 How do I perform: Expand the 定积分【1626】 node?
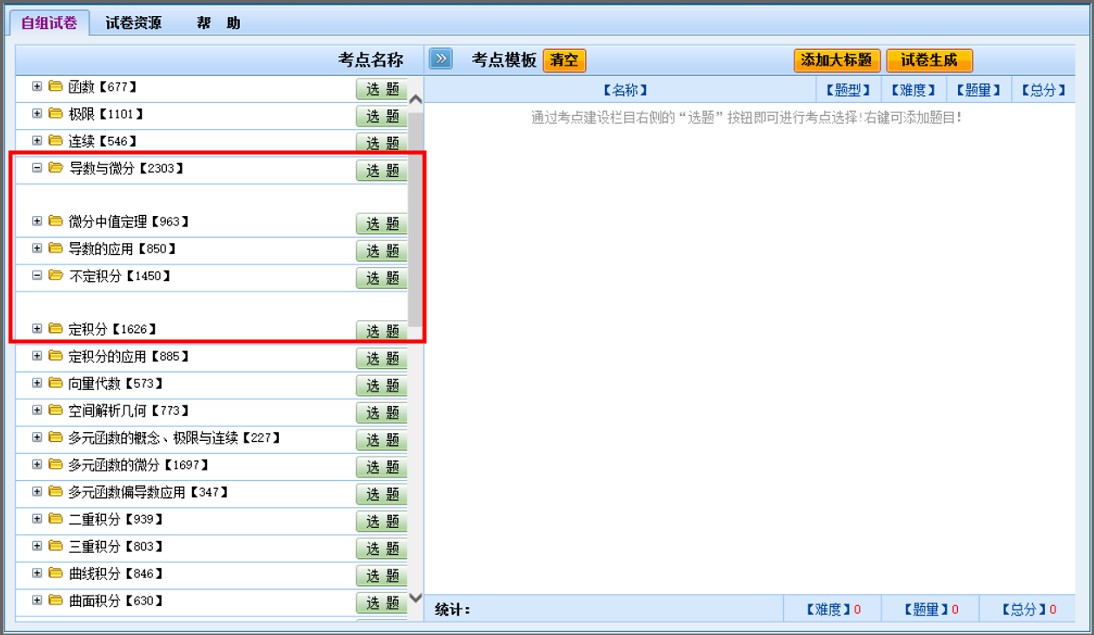point(37,329)
